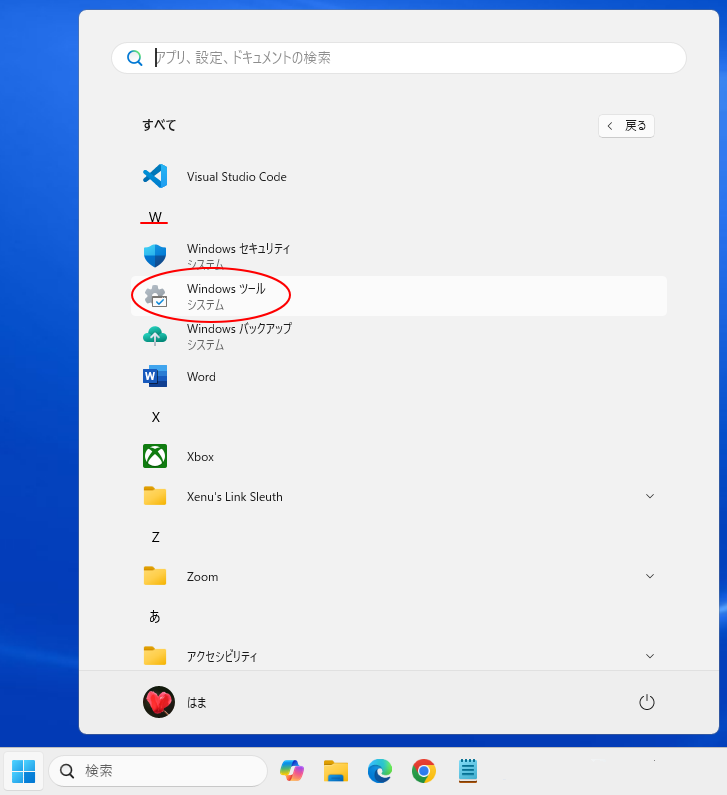Focus the app and document search field
Screen dimensions: 727x795
click(x=400, y=58)
